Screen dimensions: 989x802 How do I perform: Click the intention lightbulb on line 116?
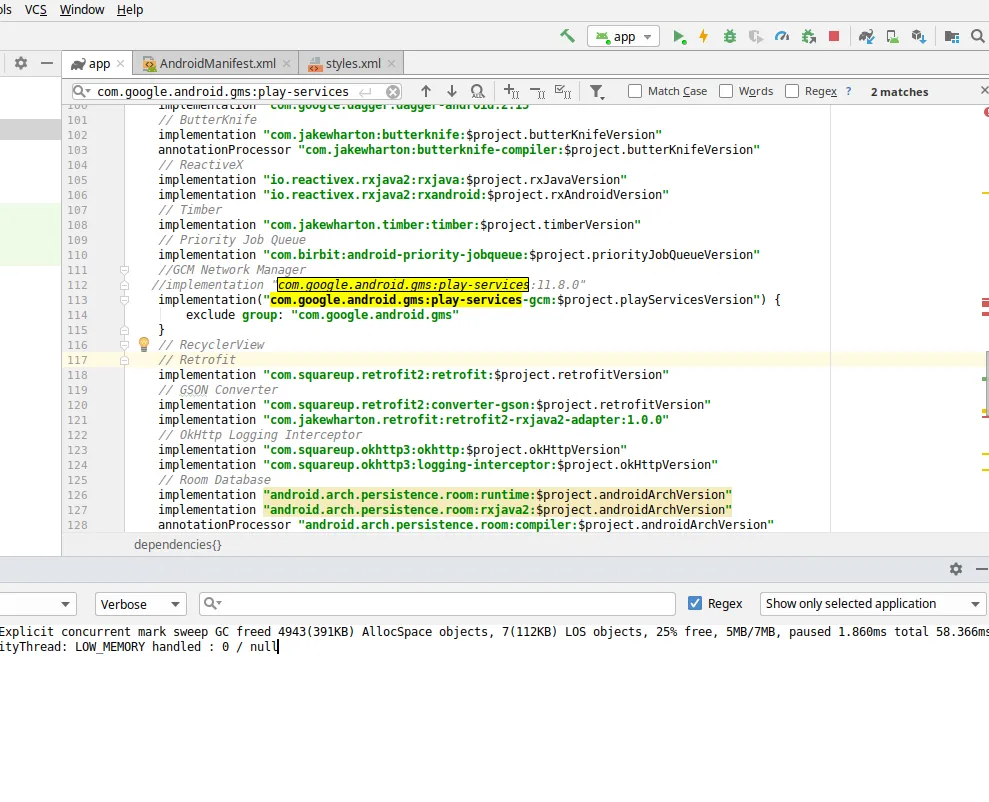(144, 344)
